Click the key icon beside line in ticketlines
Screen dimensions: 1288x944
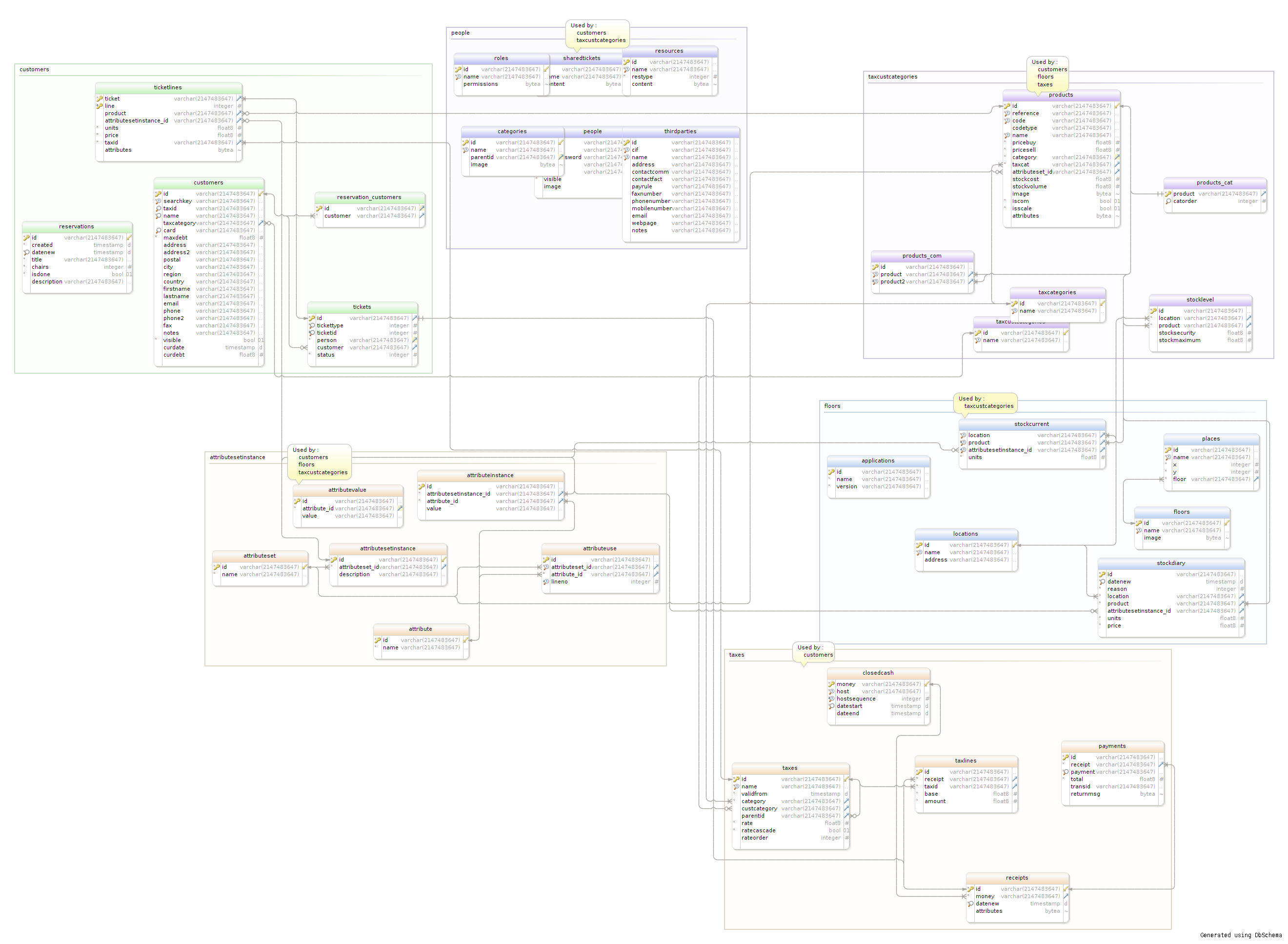tap(100, 106)
